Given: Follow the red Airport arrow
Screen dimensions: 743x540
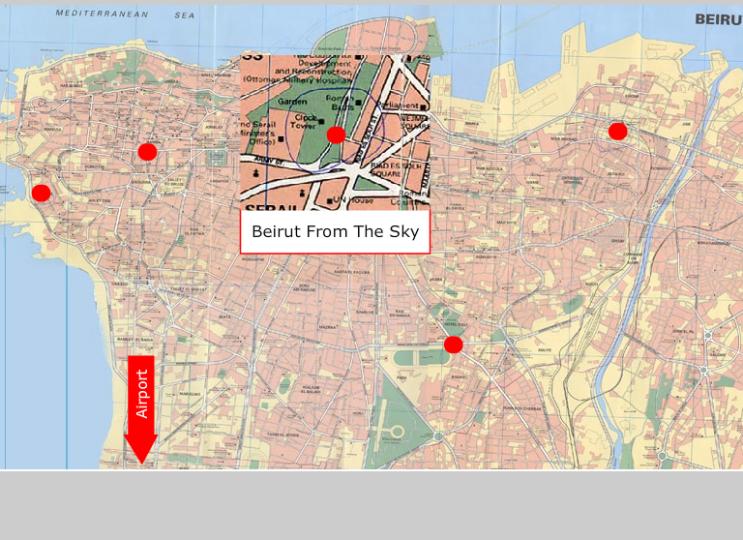Looking at the screenshot, I should click(141, 410).
